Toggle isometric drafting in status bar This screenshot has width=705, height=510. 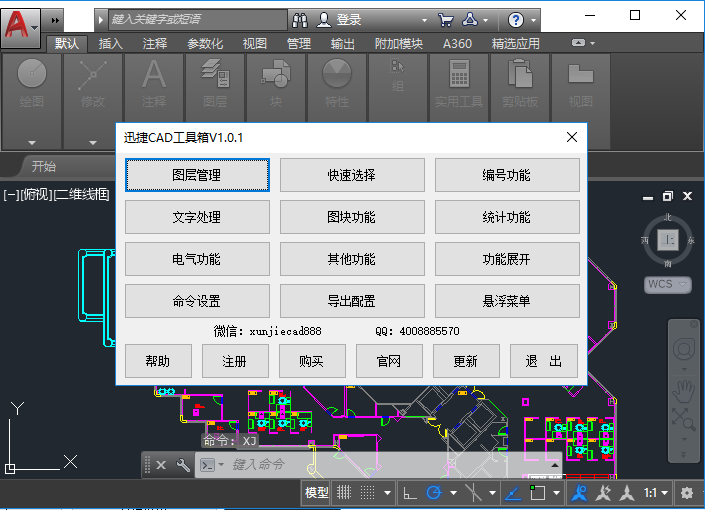pyautogui.click(x=473, y=493)
